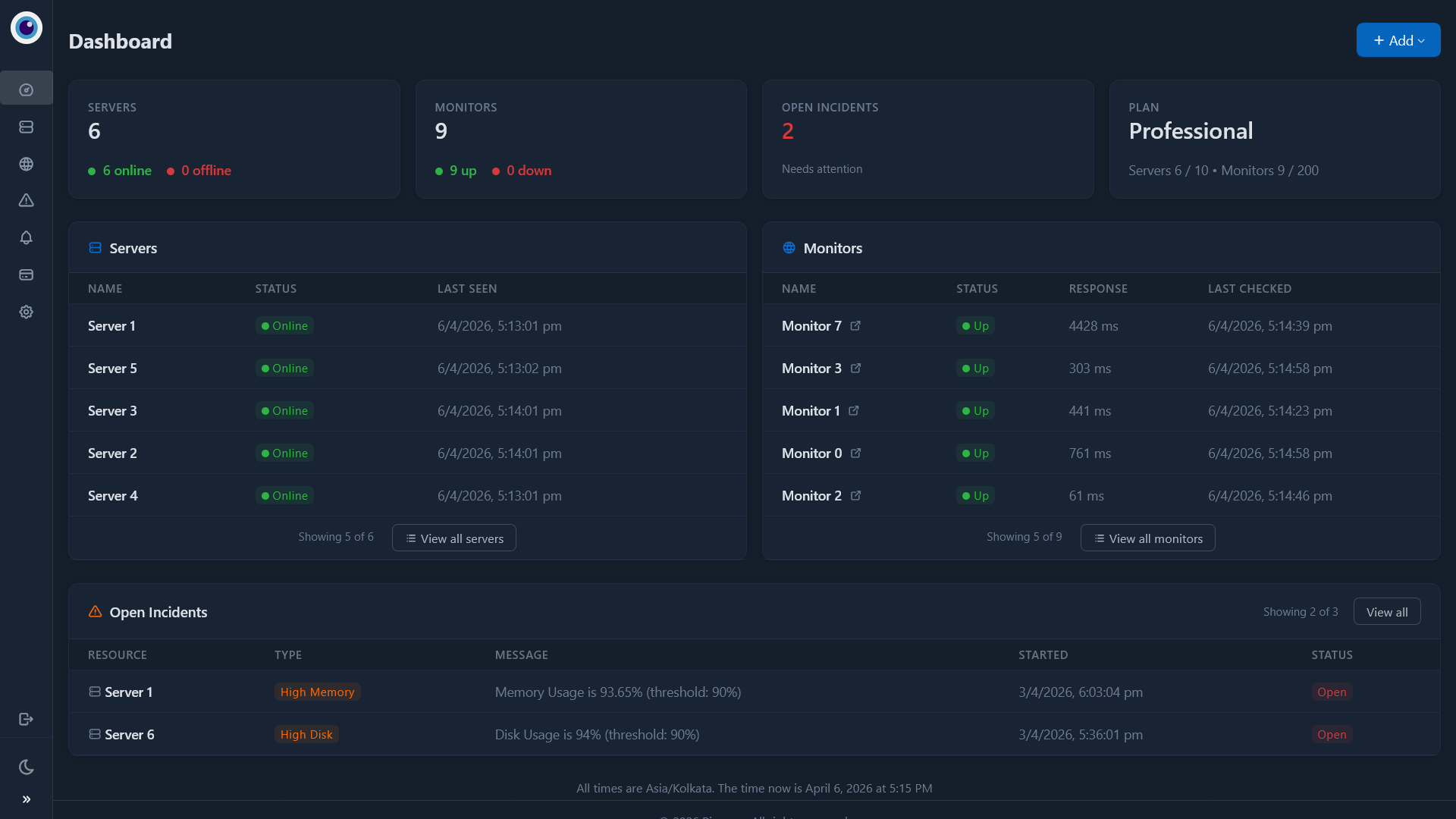Open Server 6 incident resource link

click(129, 734)
